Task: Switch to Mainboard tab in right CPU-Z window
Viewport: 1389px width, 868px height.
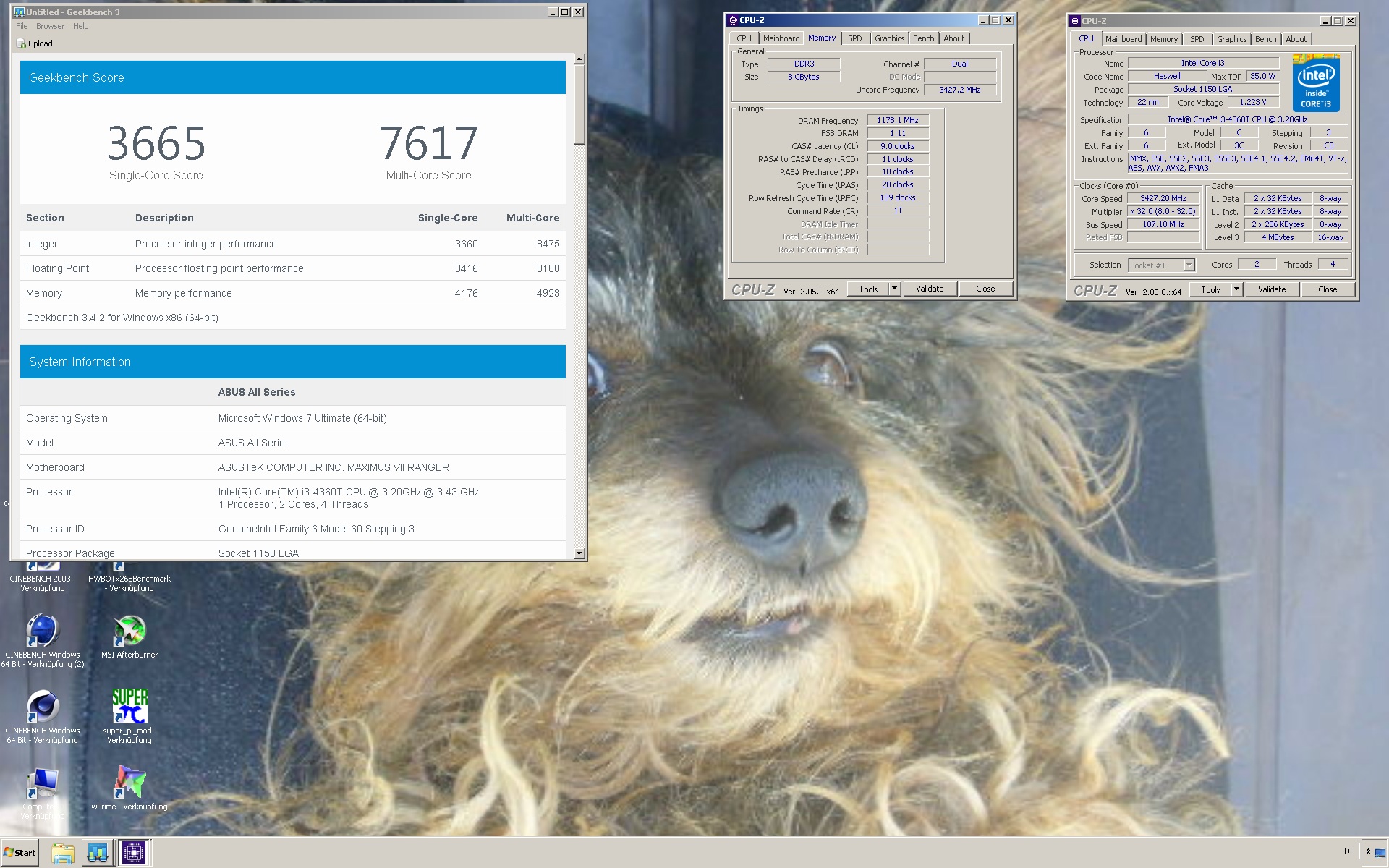Action: (x=1123, y=39)
